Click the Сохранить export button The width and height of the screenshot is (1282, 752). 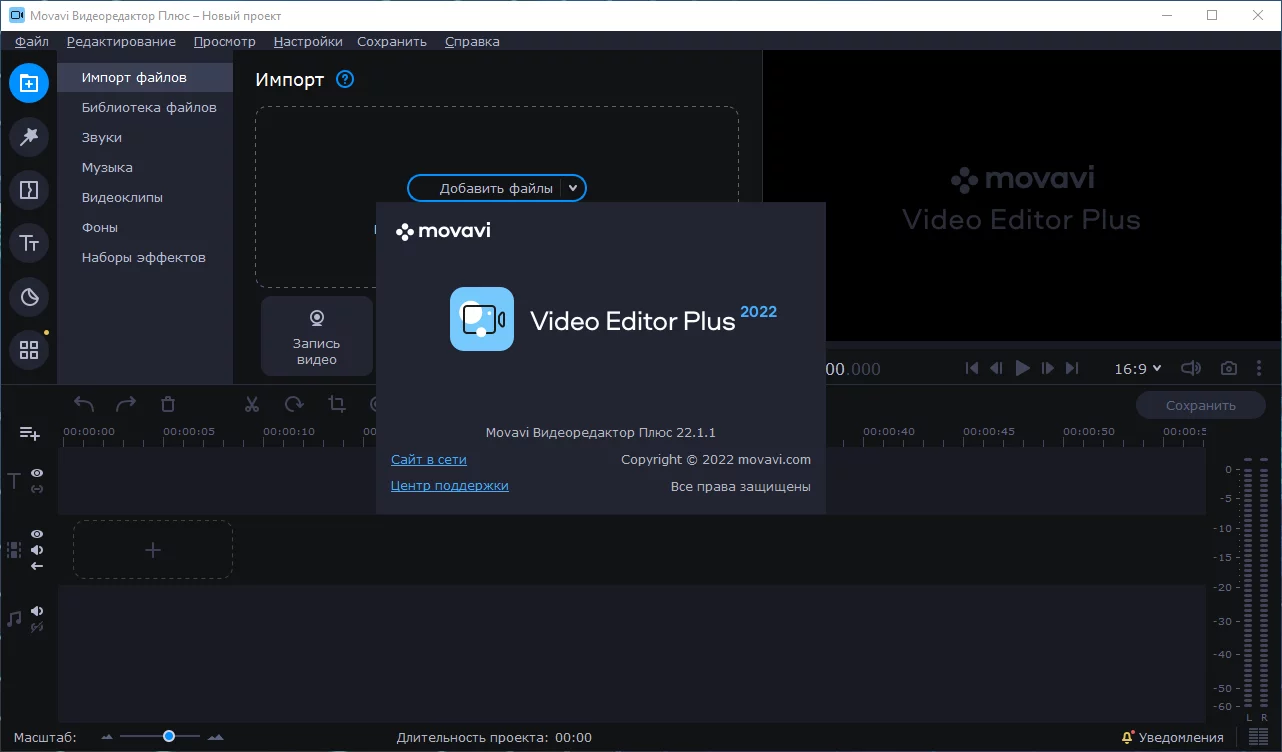tap(1200, 405)
